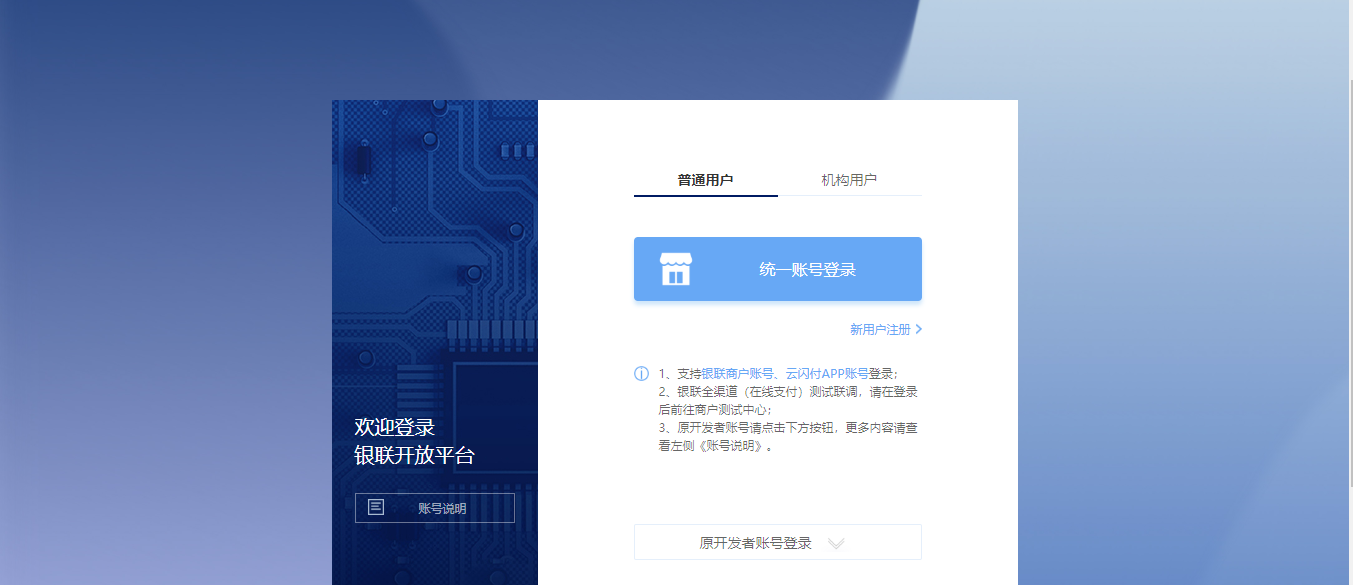Viewport: 1353px width, 585px height.
Task: Click the 银联开放平台 platform title
Action: (414, 456)
